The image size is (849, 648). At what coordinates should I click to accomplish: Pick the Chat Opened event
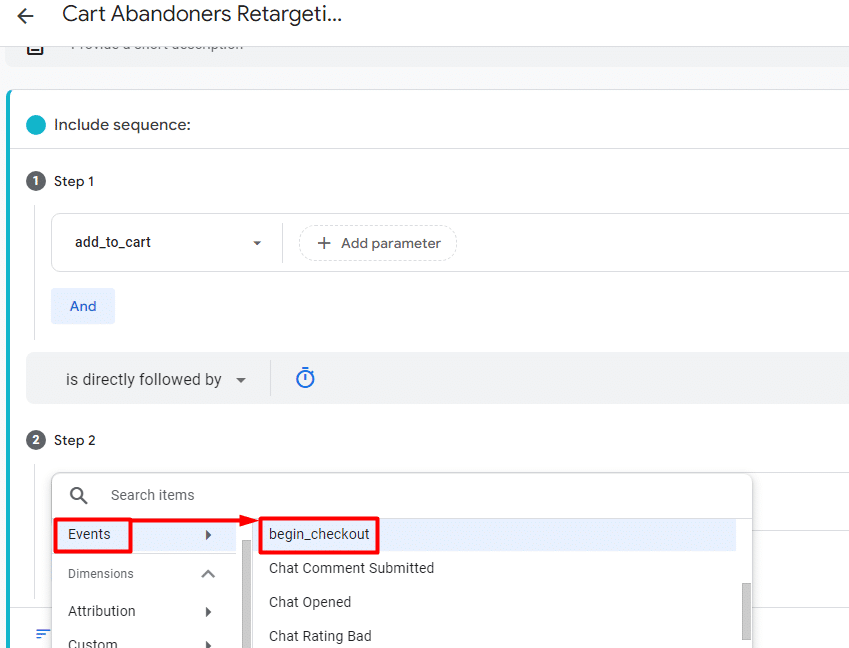310,602
